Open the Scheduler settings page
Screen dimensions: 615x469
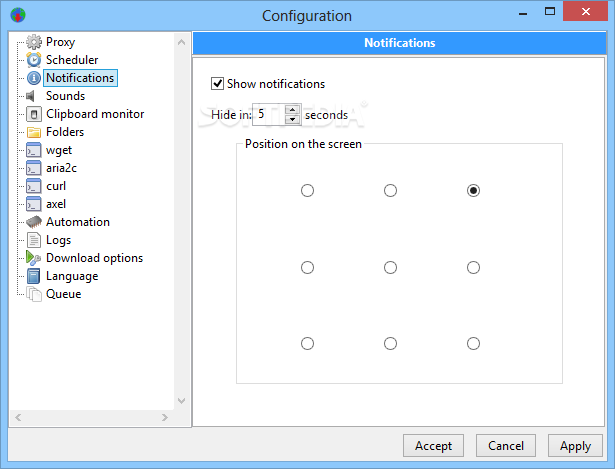point(72,60)
